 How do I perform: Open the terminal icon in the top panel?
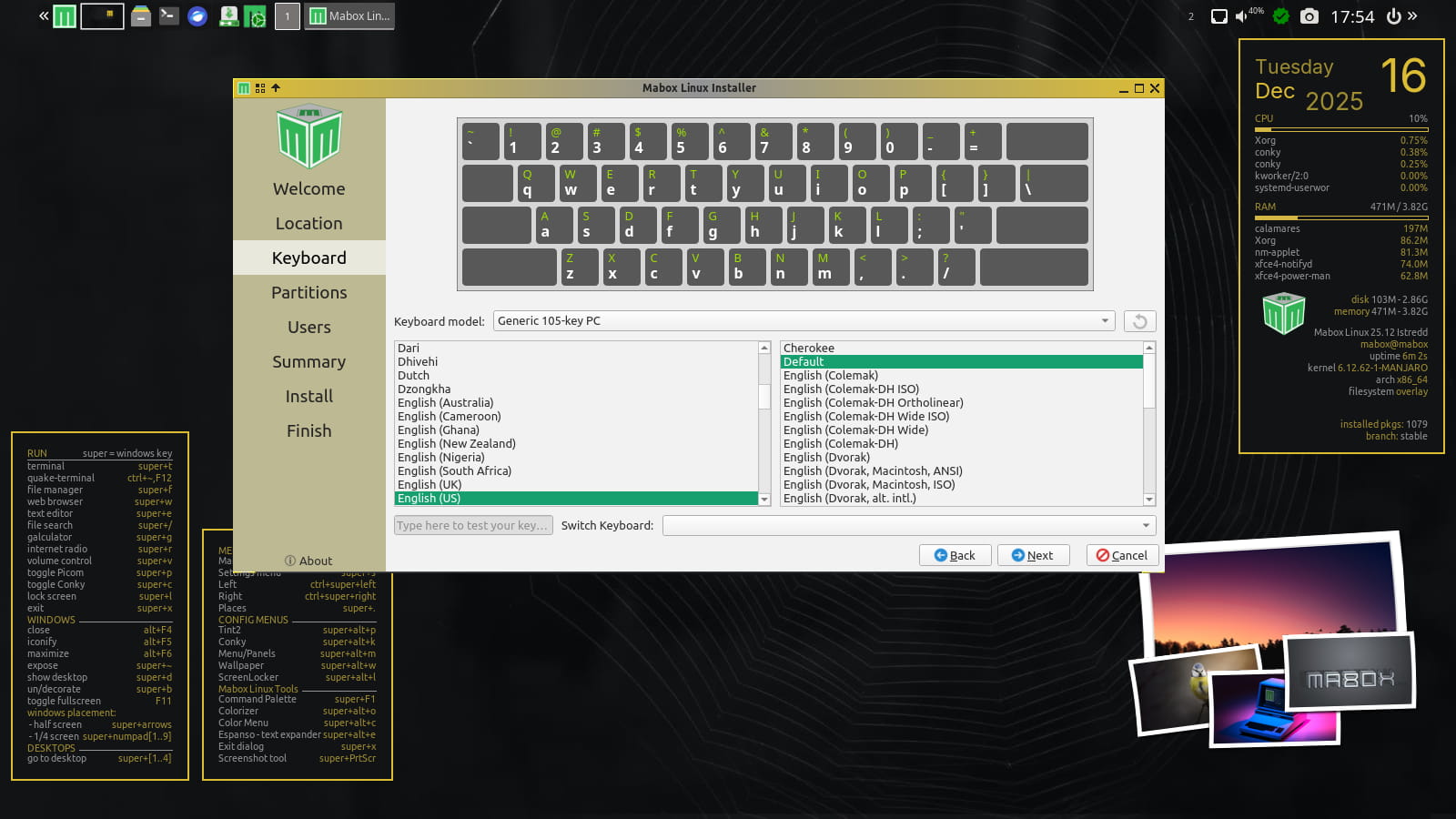tap(169, 16)
